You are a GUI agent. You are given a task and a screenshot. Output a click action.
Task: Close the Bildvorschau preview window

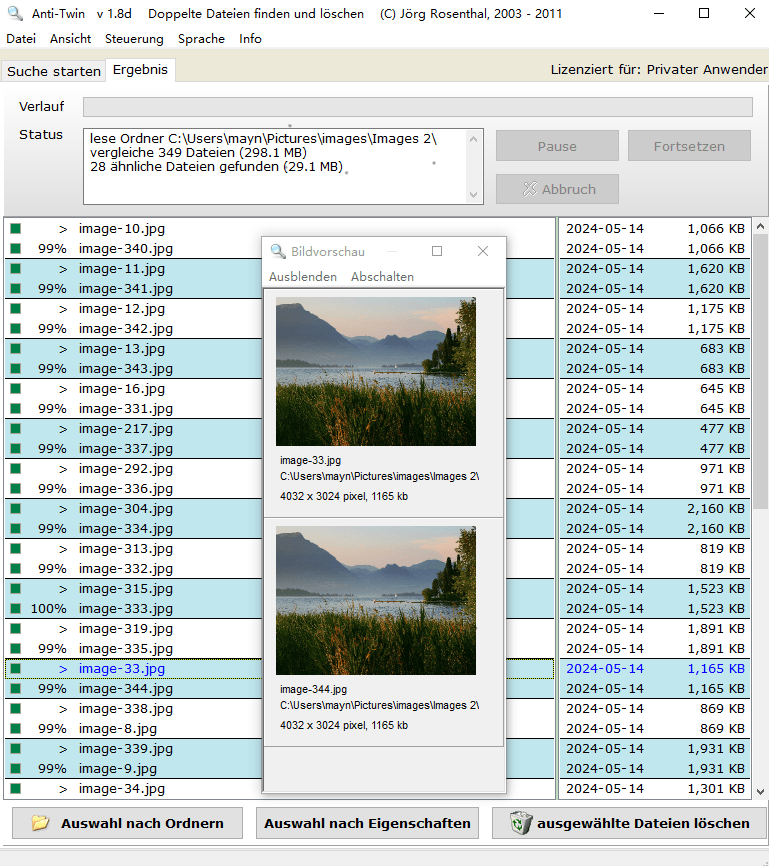click(x=483, y=252)
